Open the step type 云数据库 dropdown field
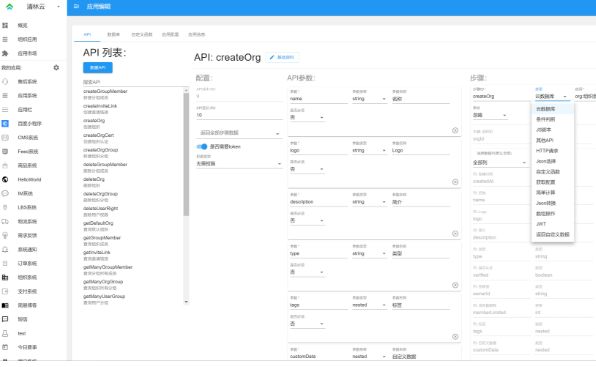596x367 pixels. coord(552,96)
